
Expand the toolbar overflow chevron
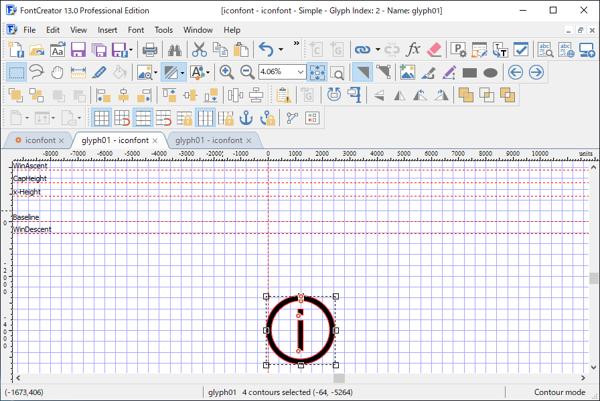pos(296,43)
